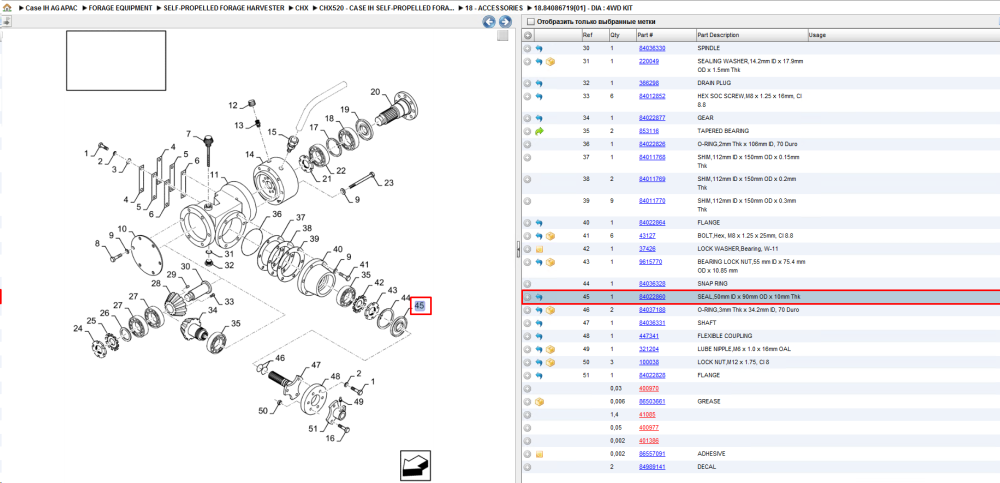Open part number 220049 link
Screen dimensions: 1000x483
pos(649,62)
